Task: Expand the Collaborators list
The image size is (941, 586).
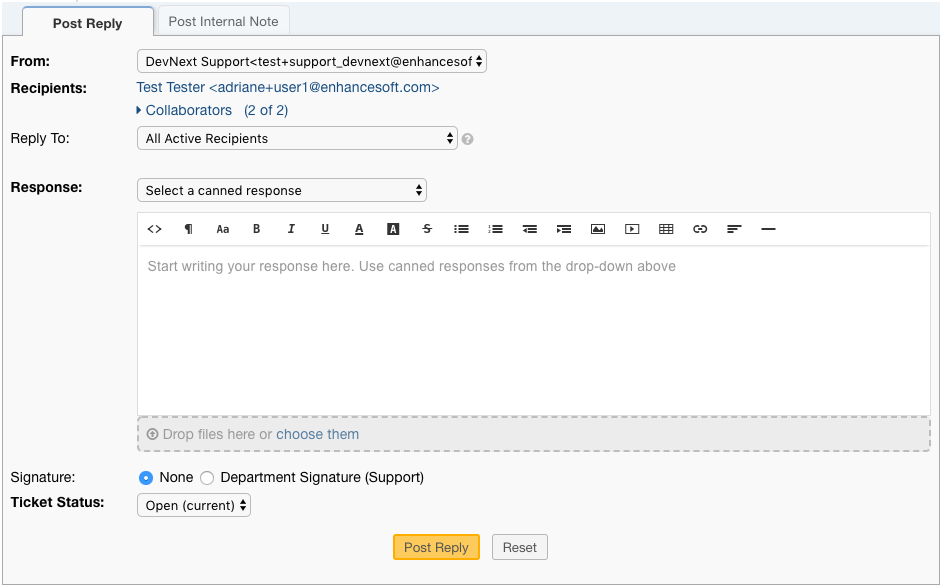Action: 188,111
